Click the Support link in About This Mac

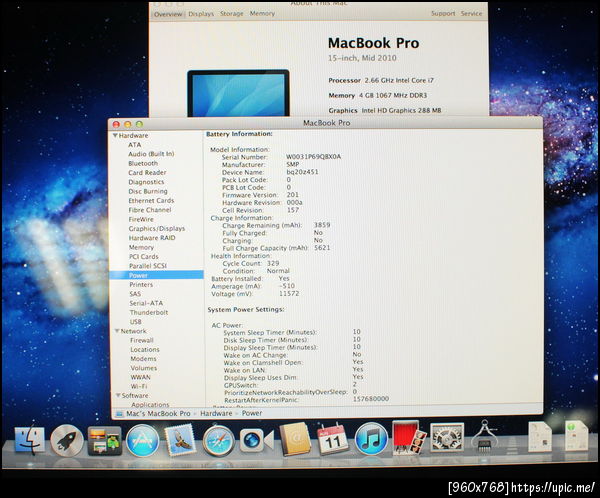[443, 13]
